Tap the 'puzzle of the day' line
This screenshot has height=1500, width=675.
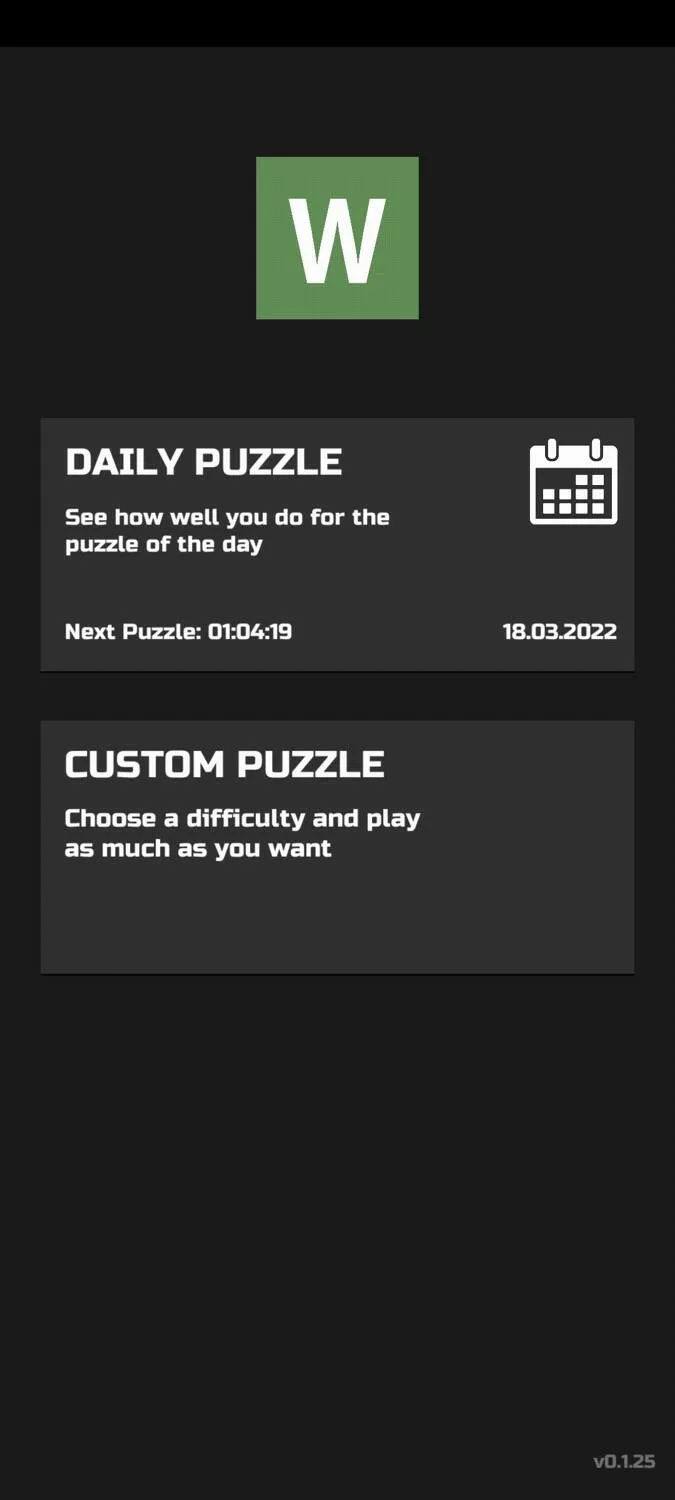tap(164, 545)
